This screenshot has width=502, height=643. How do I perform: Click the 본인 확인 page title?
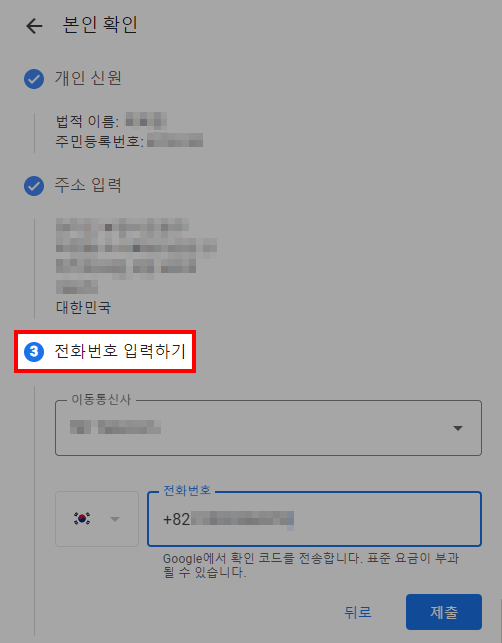pos(100,25)
